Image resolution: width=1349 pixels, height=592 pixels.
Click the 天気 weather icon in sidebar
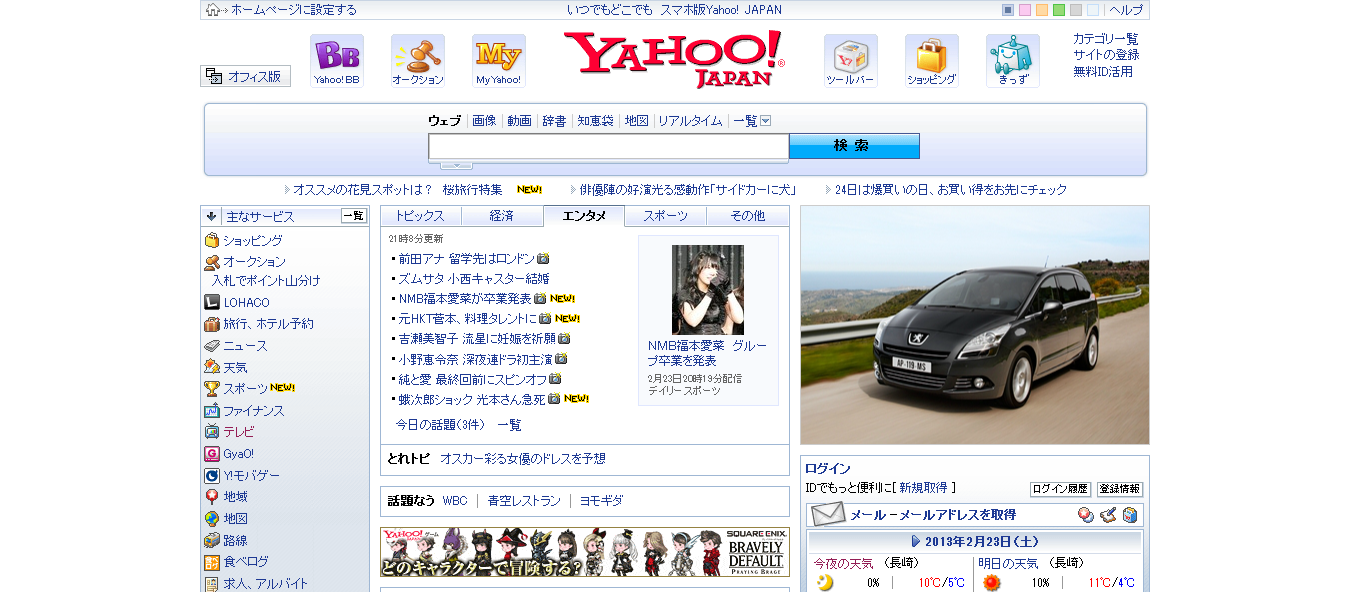pyautogui.click(x=212, y=367)
